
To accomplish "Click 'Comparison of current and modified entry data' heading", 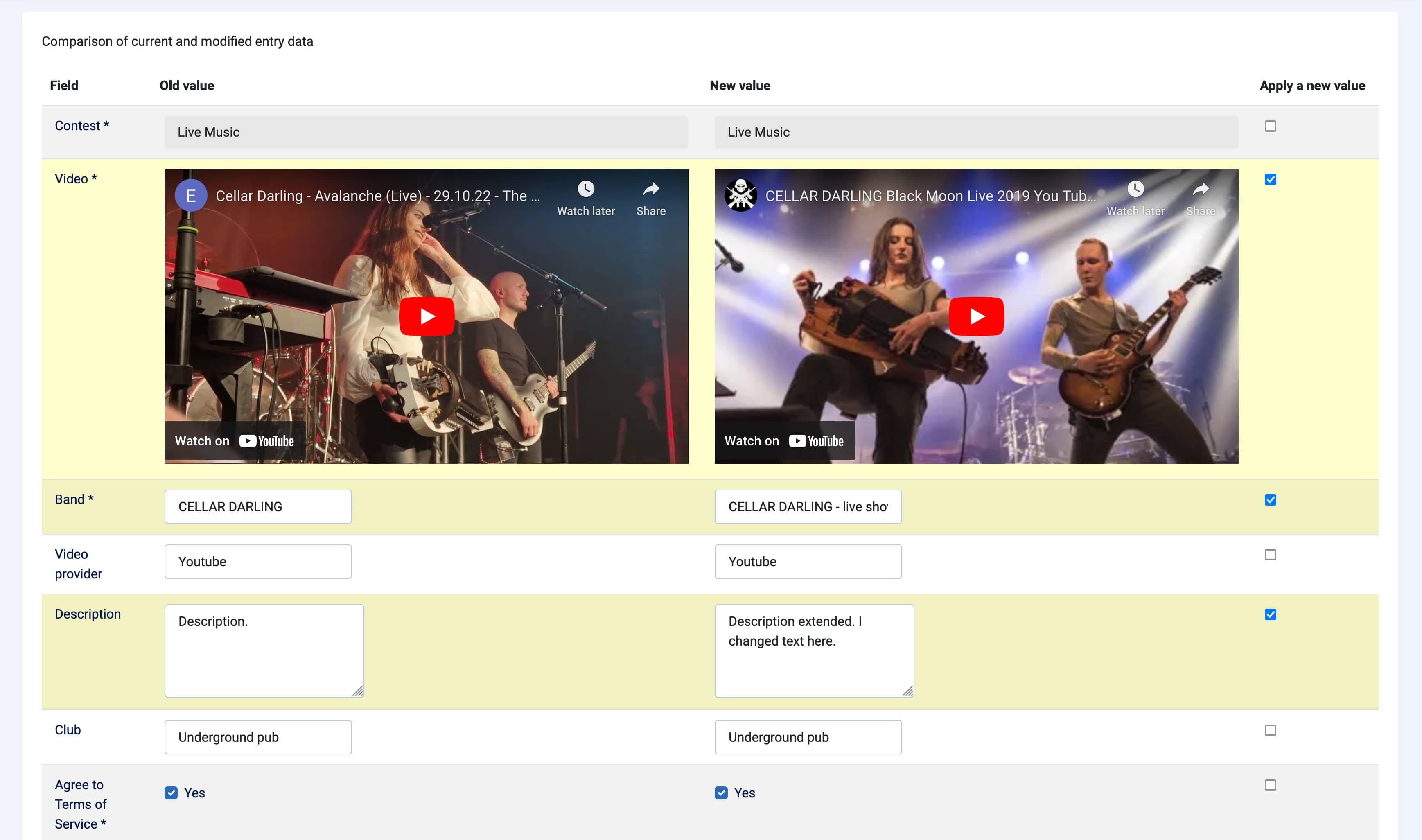I will [177, 41].
